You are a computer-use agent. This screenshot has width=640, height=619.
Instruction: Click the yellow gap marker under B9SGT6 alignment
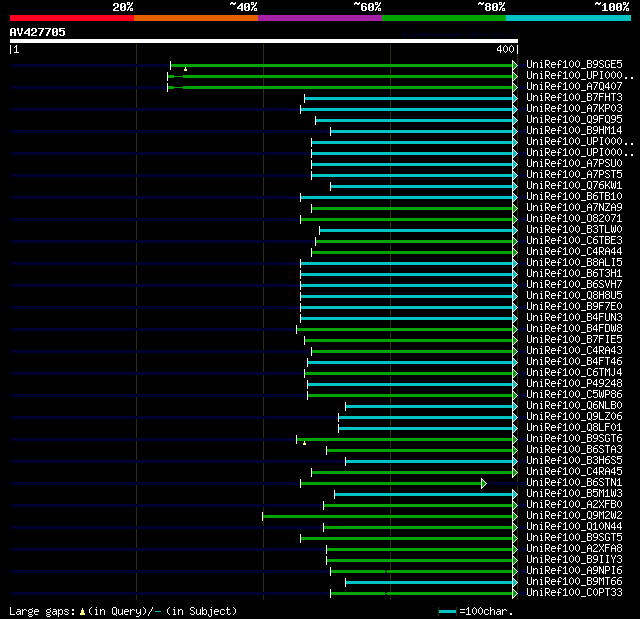[304, 443]
